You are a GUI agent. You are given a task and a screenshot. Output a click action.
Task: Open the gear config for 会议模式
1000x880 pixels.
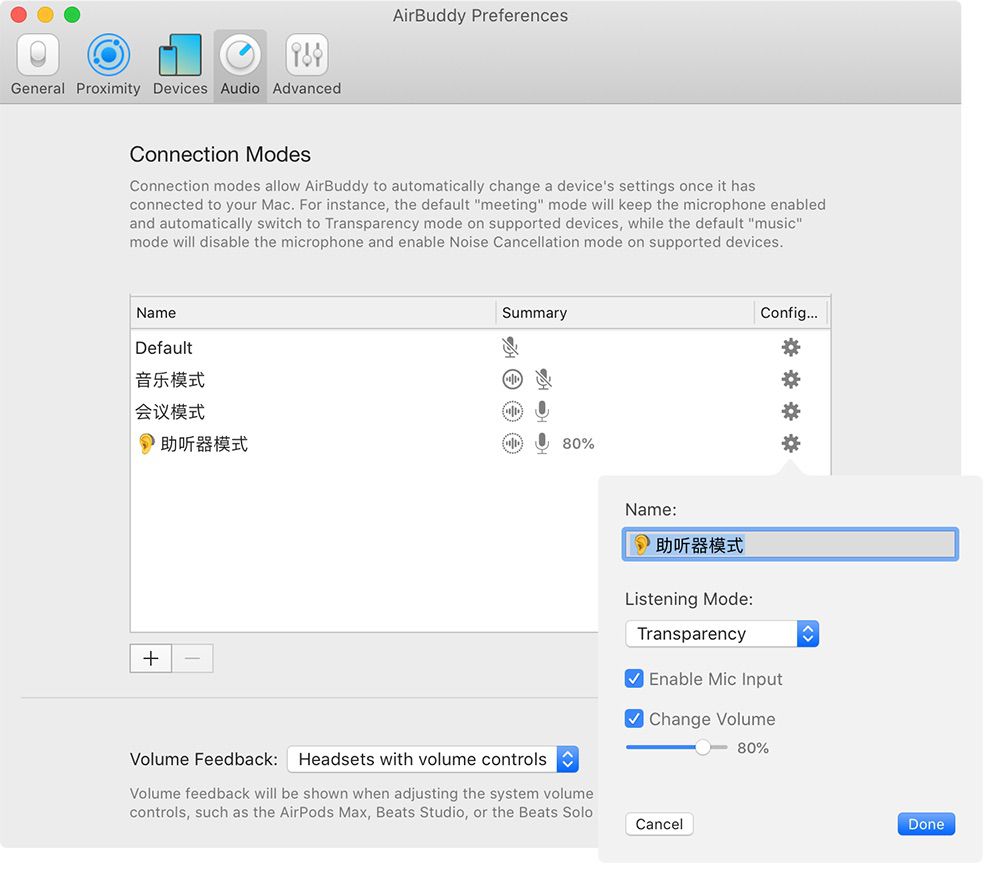pyautogui.click(x=791, y=411)
